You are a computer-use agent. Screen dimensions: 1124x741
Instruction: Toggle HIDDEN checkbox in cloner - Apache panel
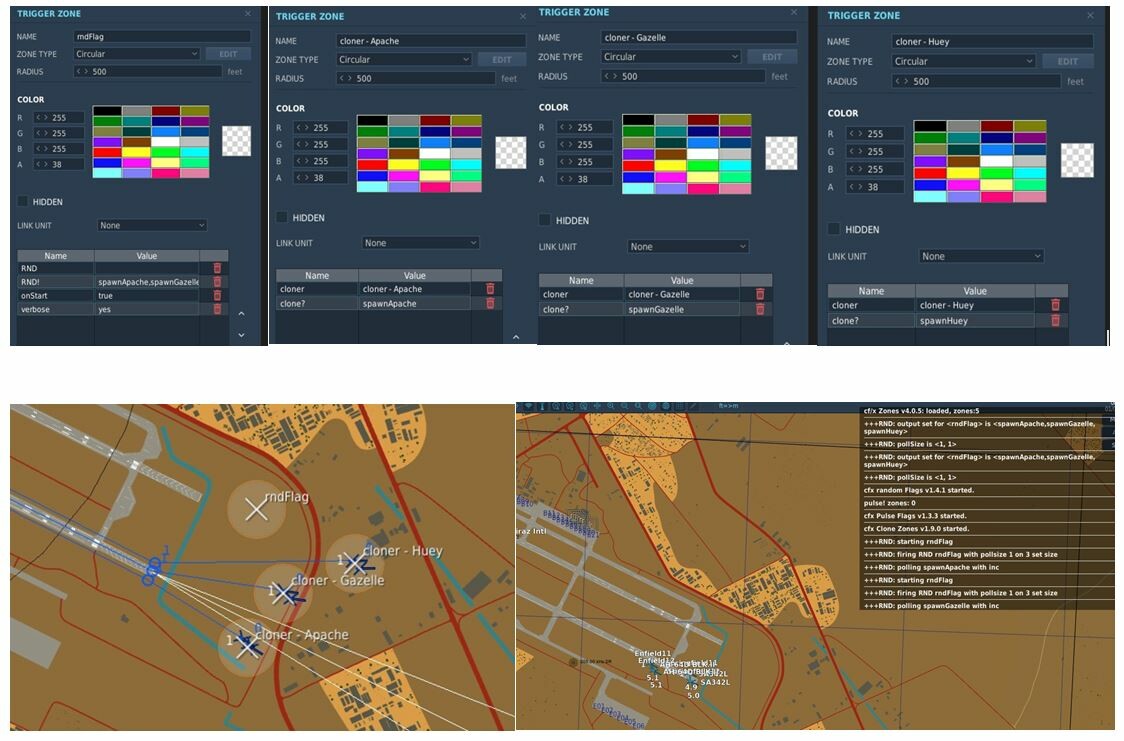282,217
